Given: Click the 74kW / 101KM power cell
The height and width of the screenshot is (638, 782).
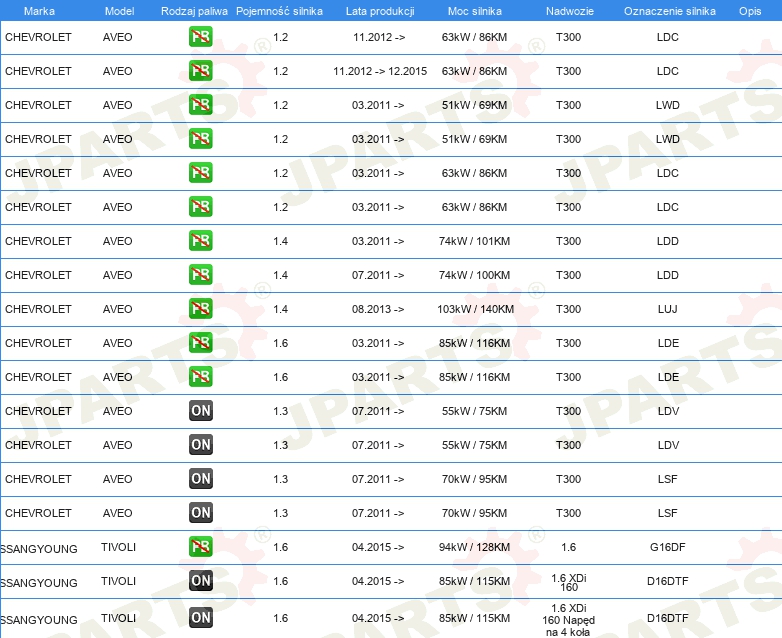Looking at the screenshot, I should 474,241.
